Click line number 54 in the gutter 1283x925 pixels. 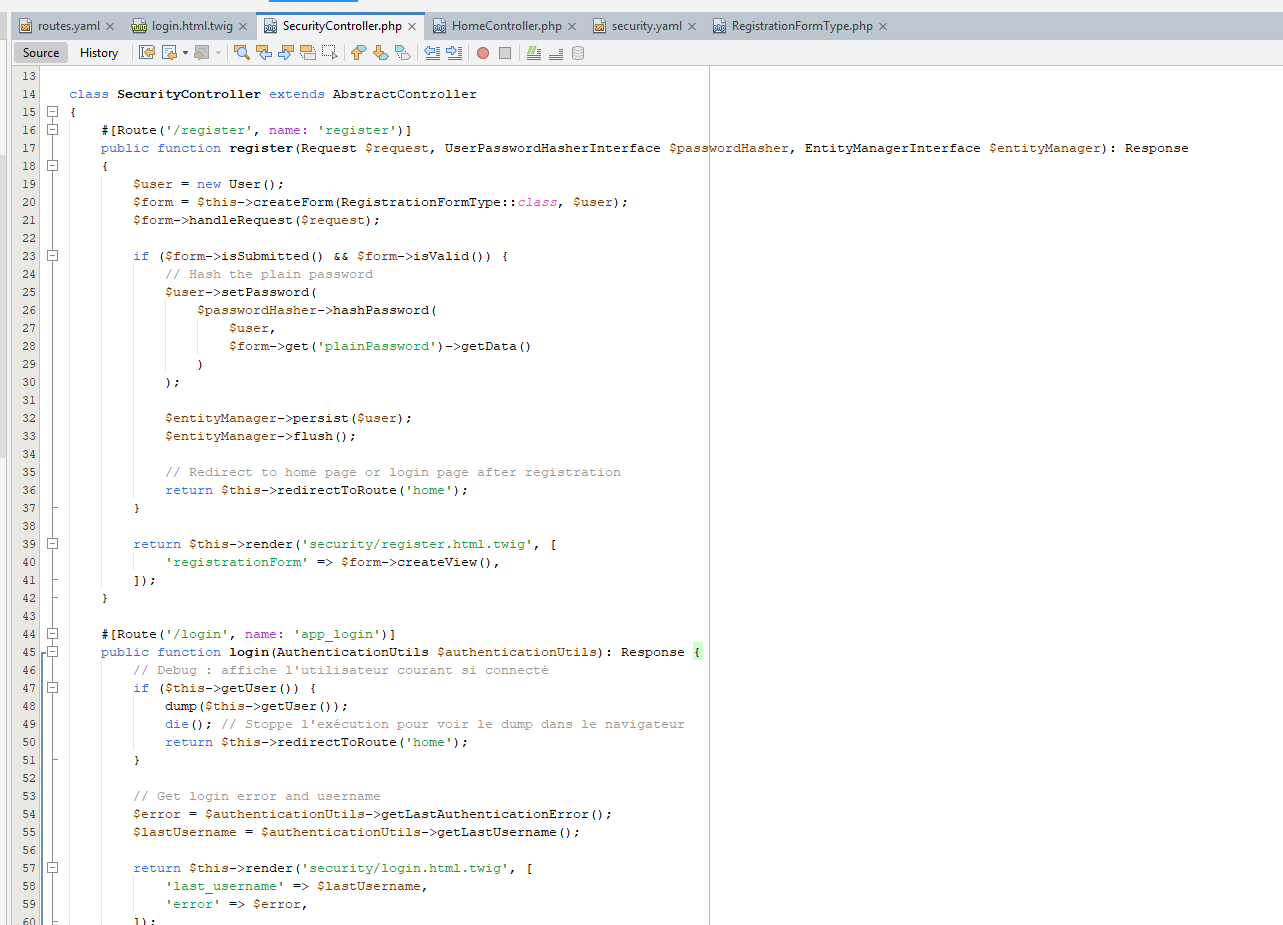click(28, 814)
